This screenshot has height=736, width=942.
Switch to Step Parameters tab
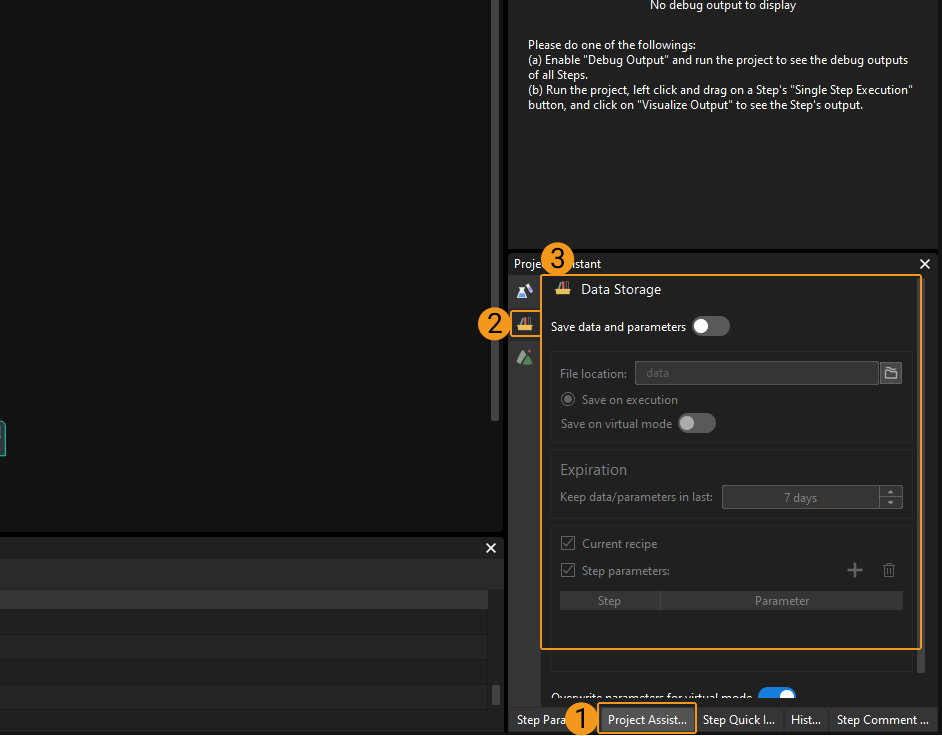coord(540,720)
